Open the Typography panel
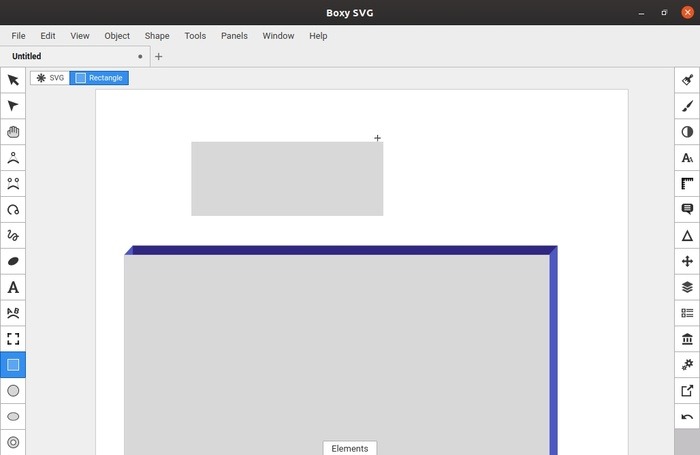 point(687,158)
